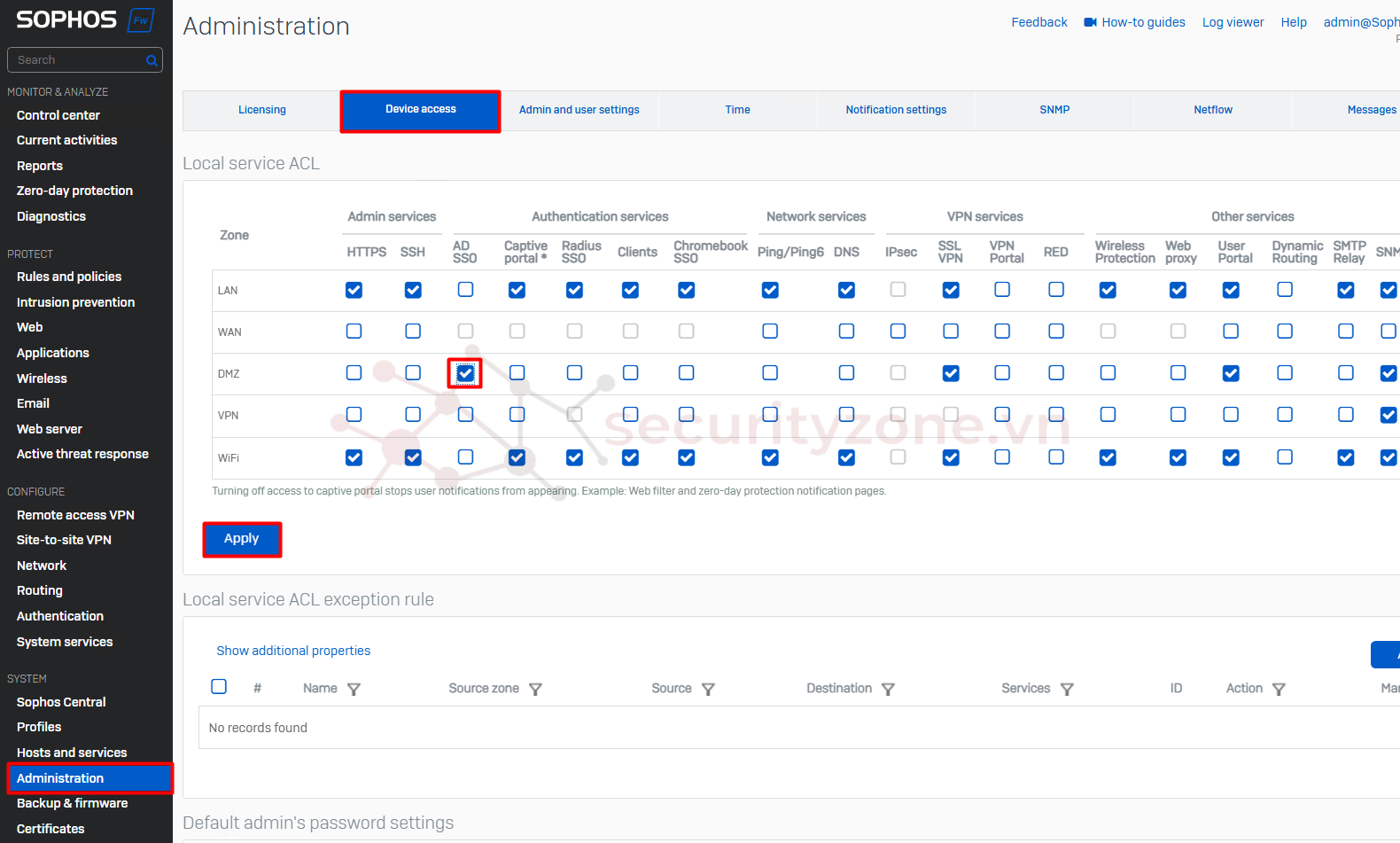Image resolution: width=1400 pixels, height=843 pixels.
Task: Open the Help link
Action: tap(1294, 22)
